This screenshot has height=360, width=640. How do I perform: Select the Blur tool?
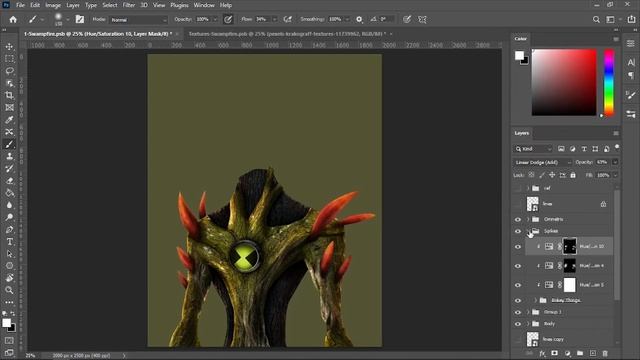pyautogui.click(x=9, y=205)
